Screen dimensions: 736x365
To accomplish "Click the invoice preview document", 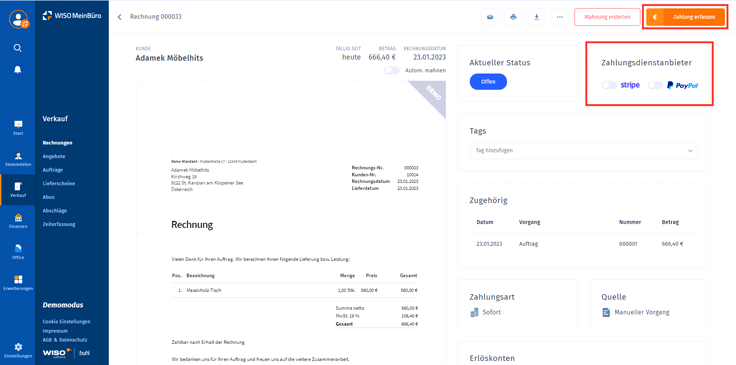I will (291, 222).
